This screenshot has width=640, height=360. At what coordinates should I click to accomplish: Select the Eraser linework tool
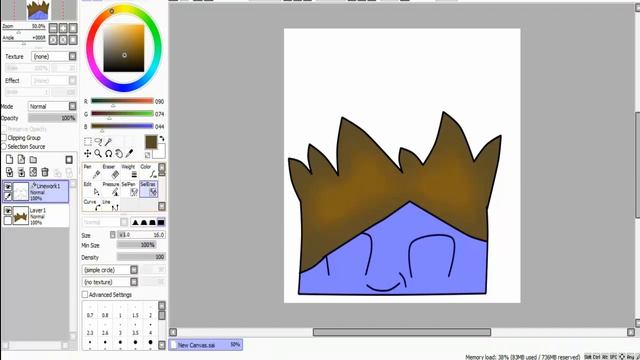110,172
